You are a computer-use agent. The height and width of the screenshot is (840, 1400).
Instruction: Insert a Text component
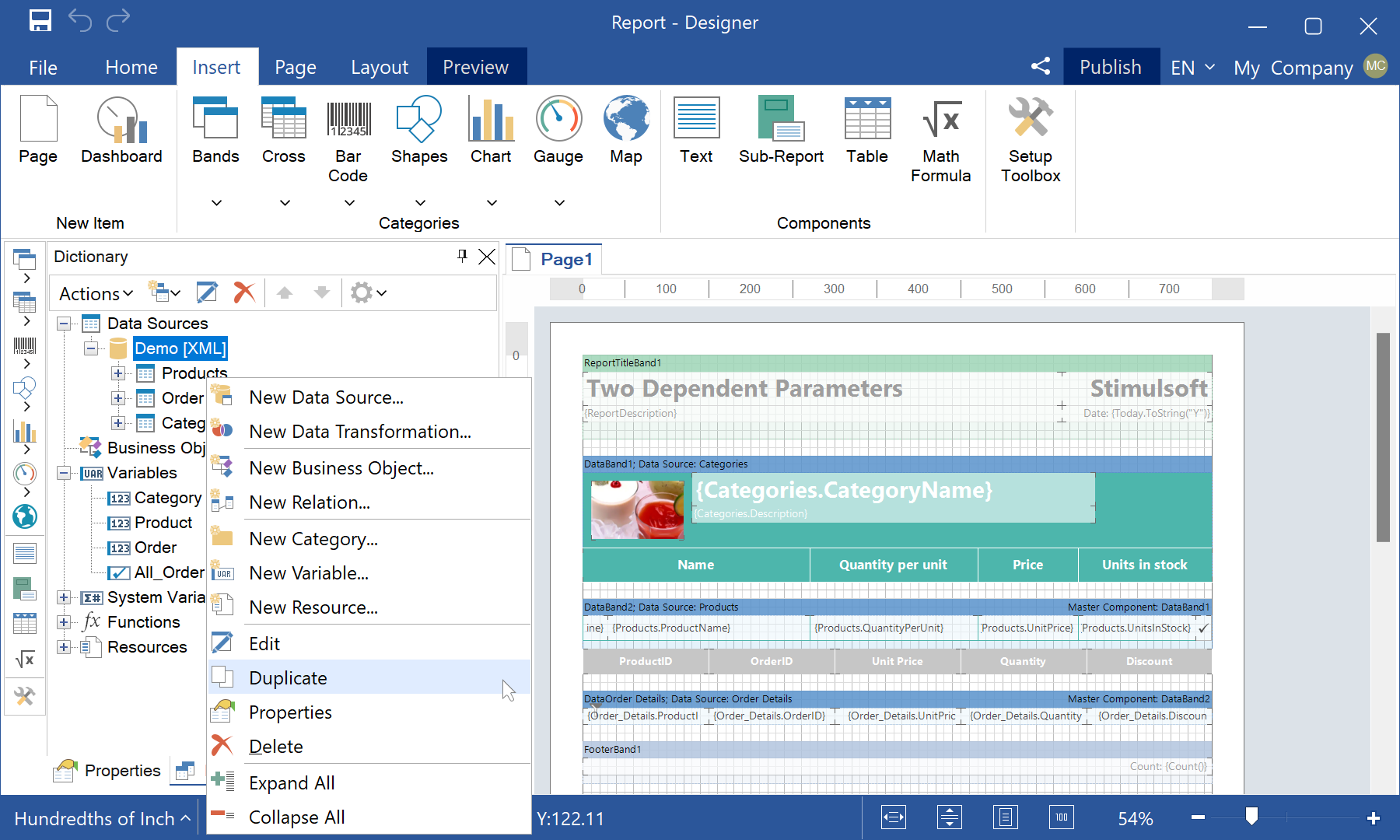[x=696, y=130]
